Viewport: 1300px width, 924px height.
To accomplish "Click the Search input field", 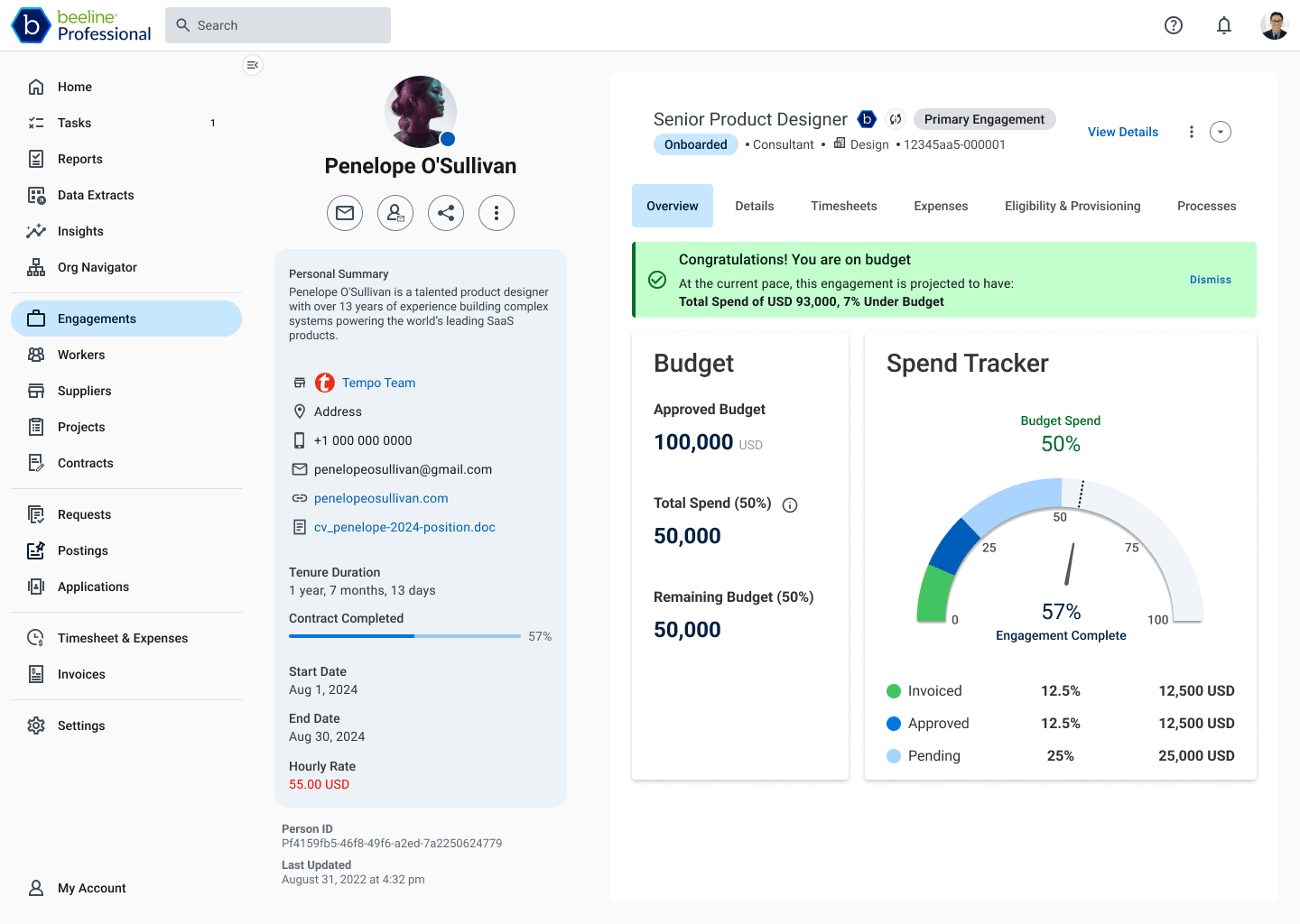I will pyautogui.click(x=278, y=25).
